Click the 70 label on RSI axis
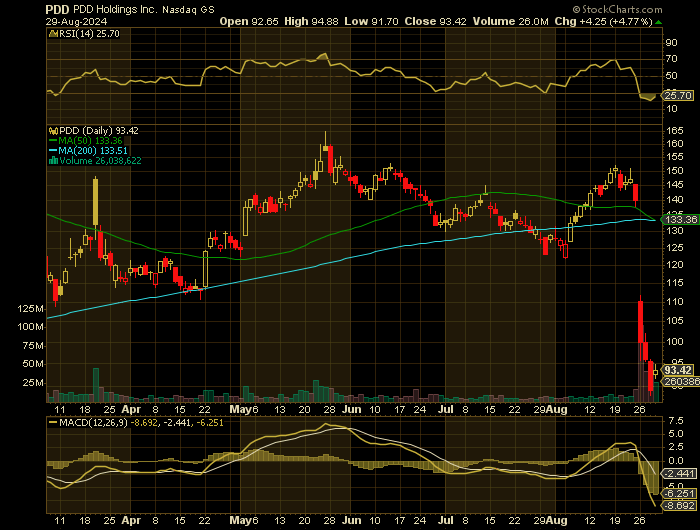This screenshot has width=700, height=530. click(671, 59)
